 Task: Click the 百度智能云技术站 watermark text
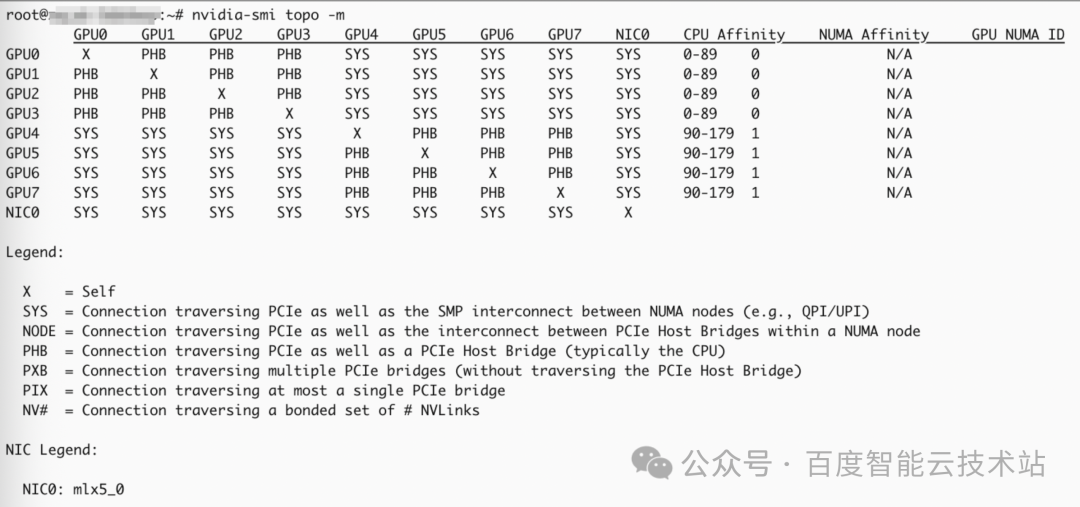click(926, 464)
